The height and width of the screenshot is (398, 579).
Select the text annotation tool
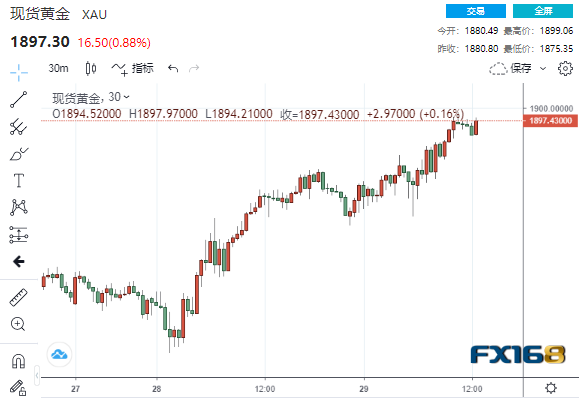click(18, 181)
